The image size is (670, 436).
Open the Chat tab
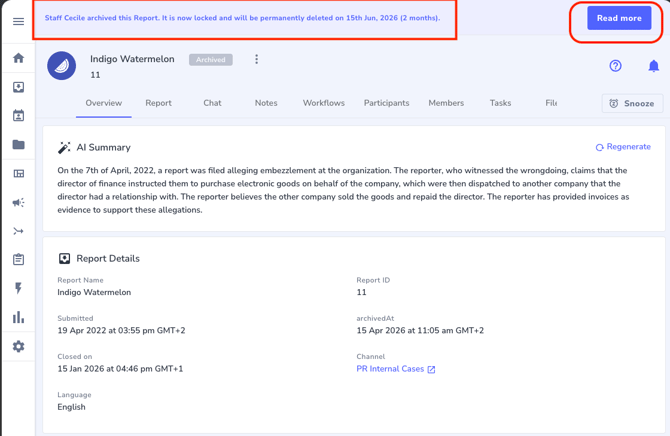[x=212, y=103]
